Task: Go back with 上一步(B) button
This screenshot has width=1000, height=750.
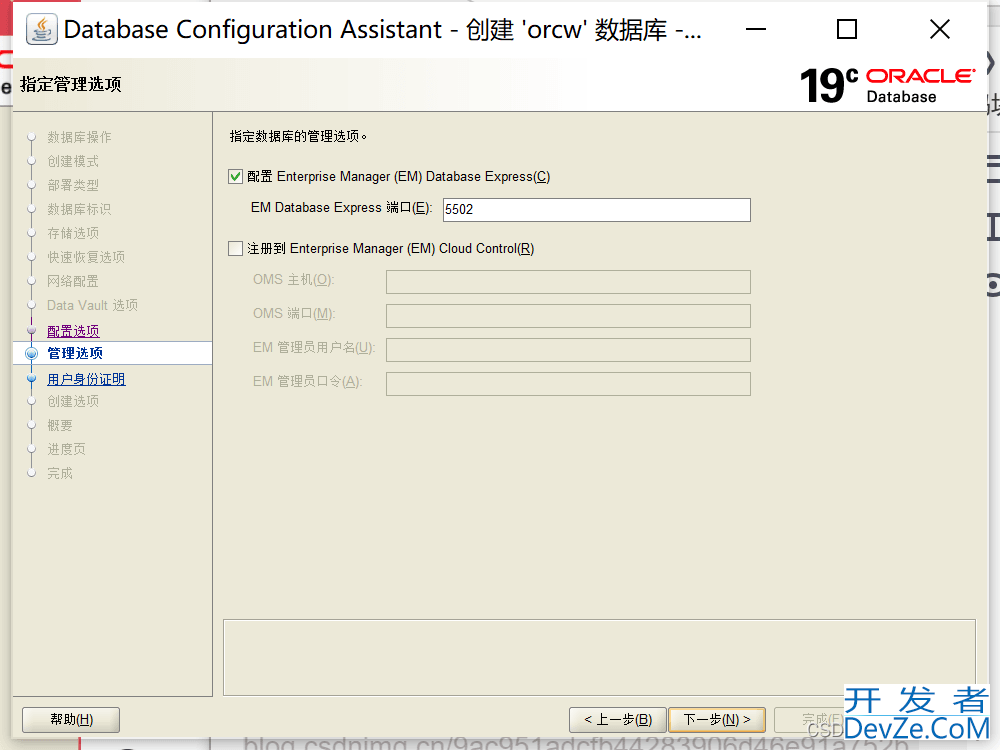Action: pos(617,720)
